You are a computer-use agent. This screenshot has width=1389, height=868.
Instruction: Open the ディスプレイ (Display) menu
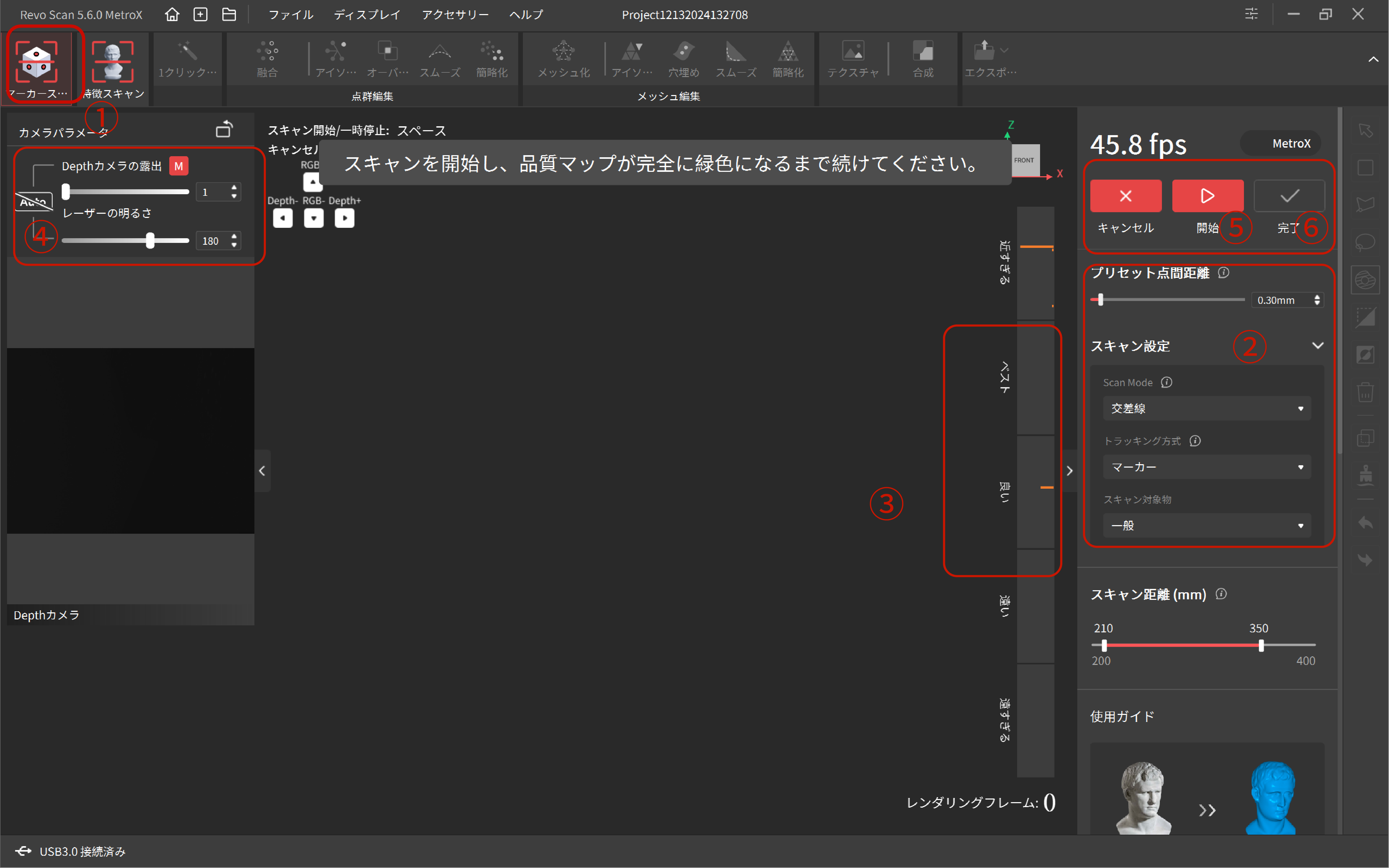(x=367, y=14)
